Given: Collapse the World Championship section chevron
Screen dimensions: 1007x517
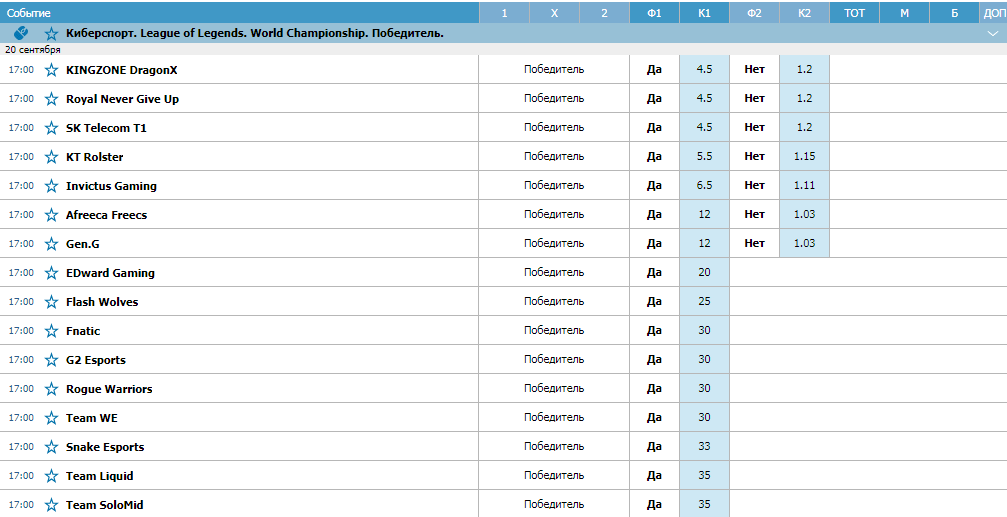Looking at the screenshot, I should point(993,33).
